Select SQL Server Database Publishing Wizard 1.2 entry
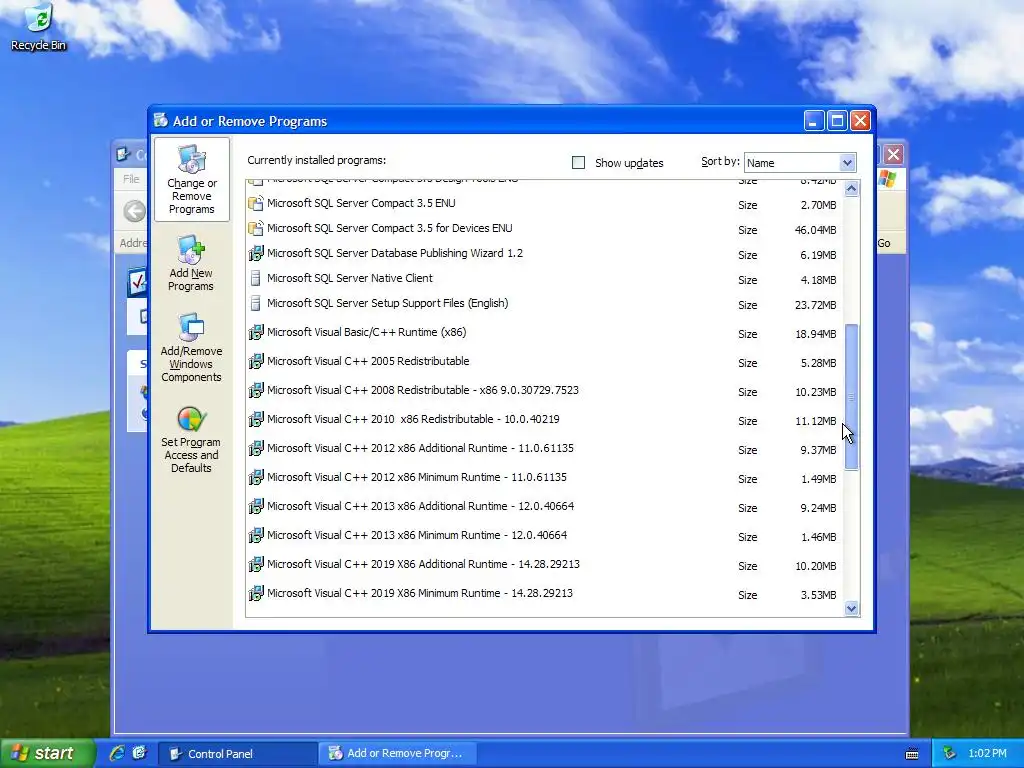This screenshot has width=1024, height=768. [545, 254]
